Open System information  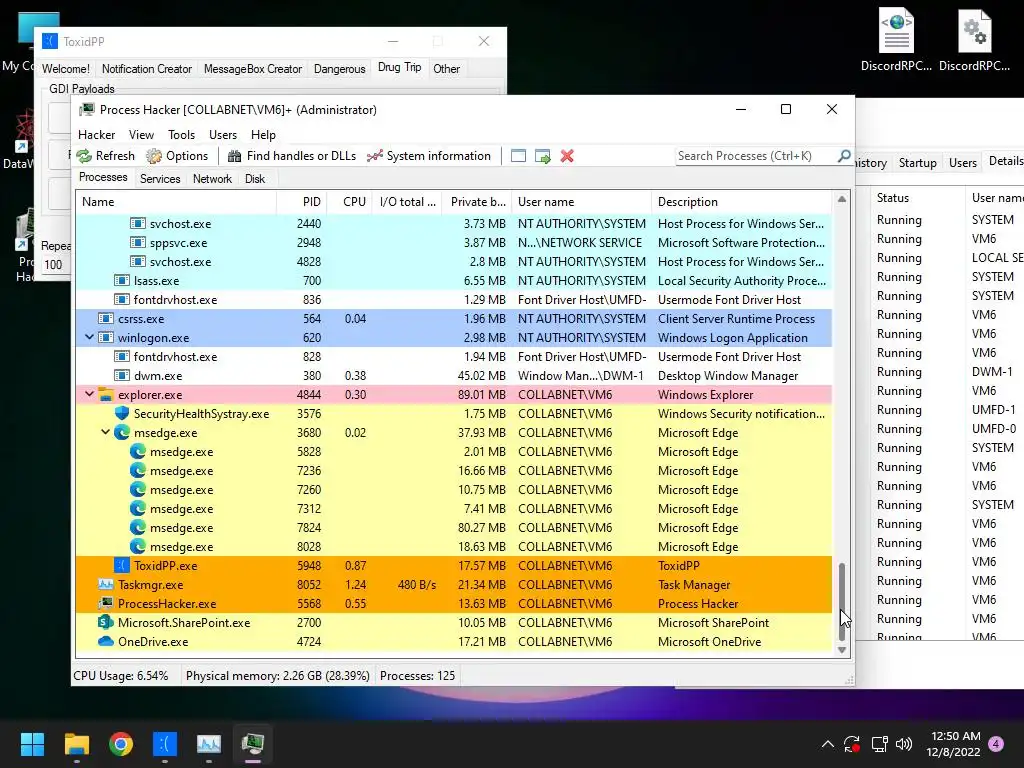[428, 156]
